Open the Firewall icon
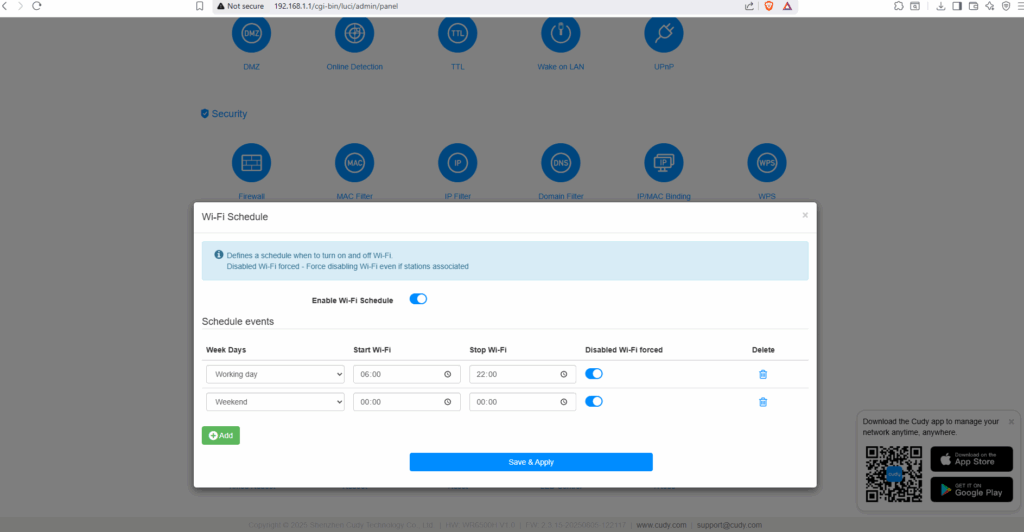 click(x=251, y=163)
